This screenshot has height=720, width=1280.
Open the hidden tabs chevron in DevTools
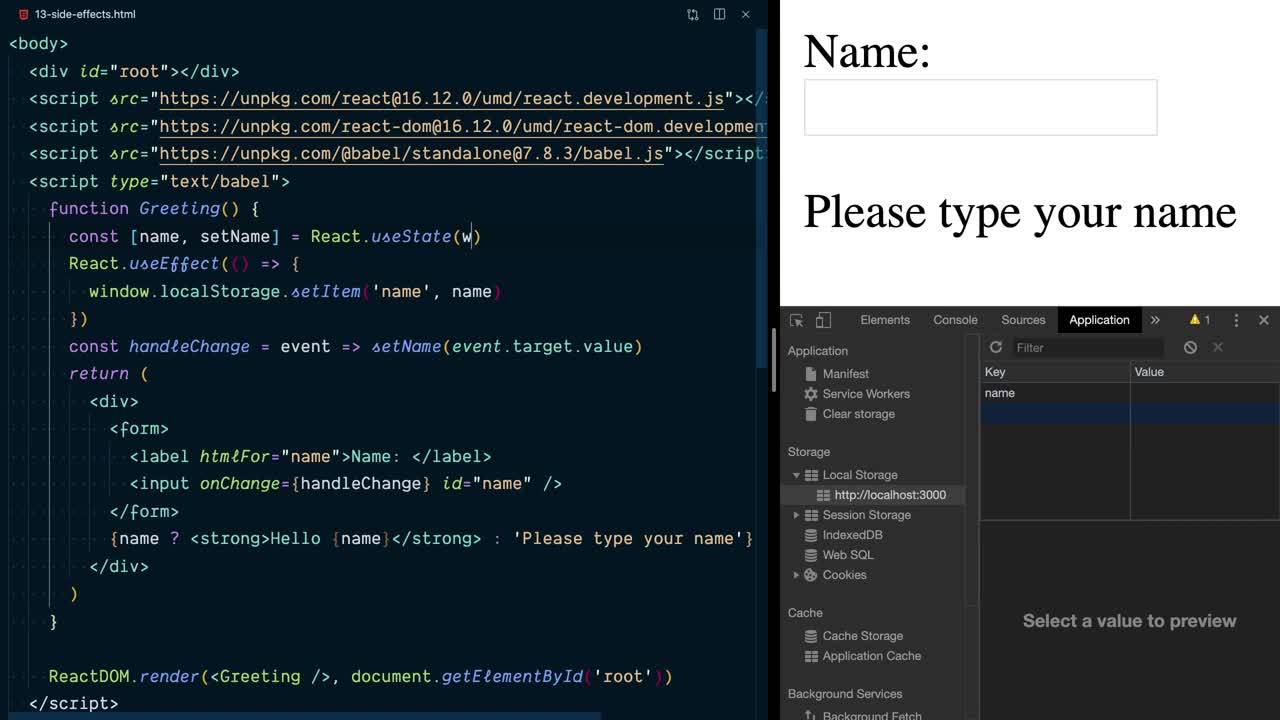pyautogui.click(x=1155, y=319)
